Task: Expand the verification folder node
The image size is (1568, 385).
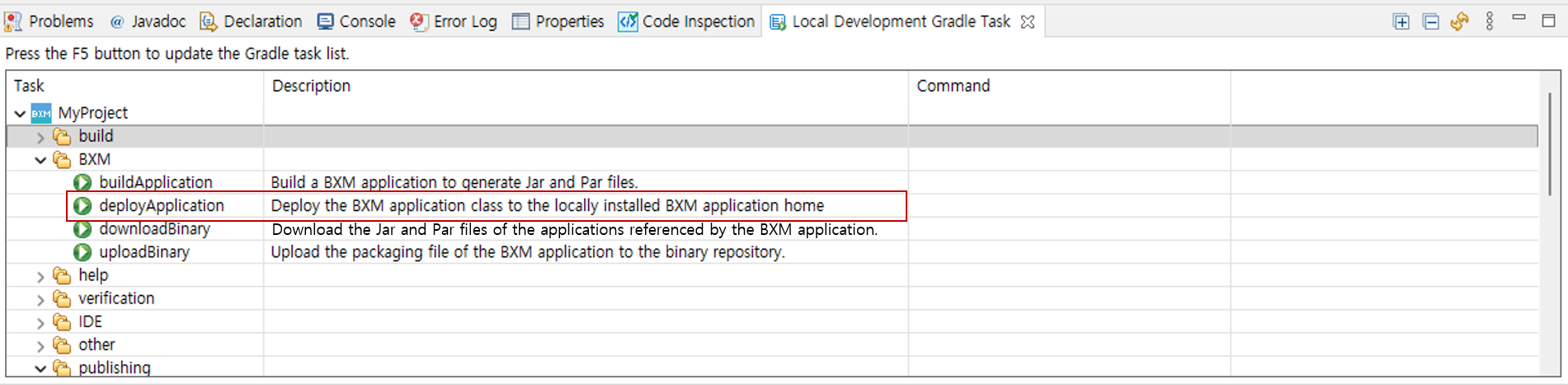Action: [40, 299]
